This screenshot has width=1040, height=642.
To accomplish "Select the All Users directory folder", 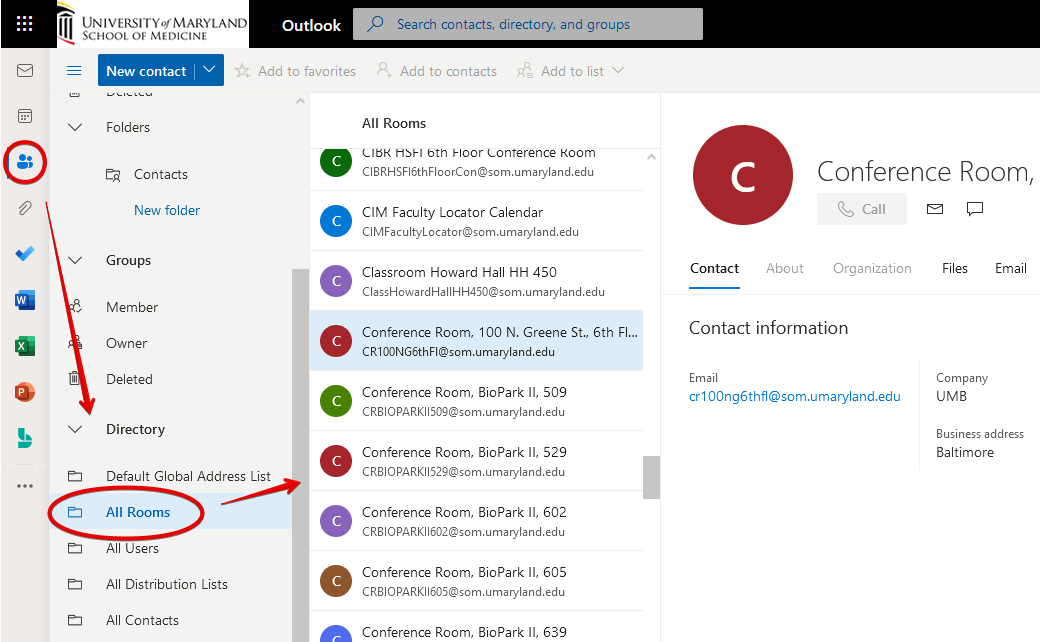I will tap(132, 548).
